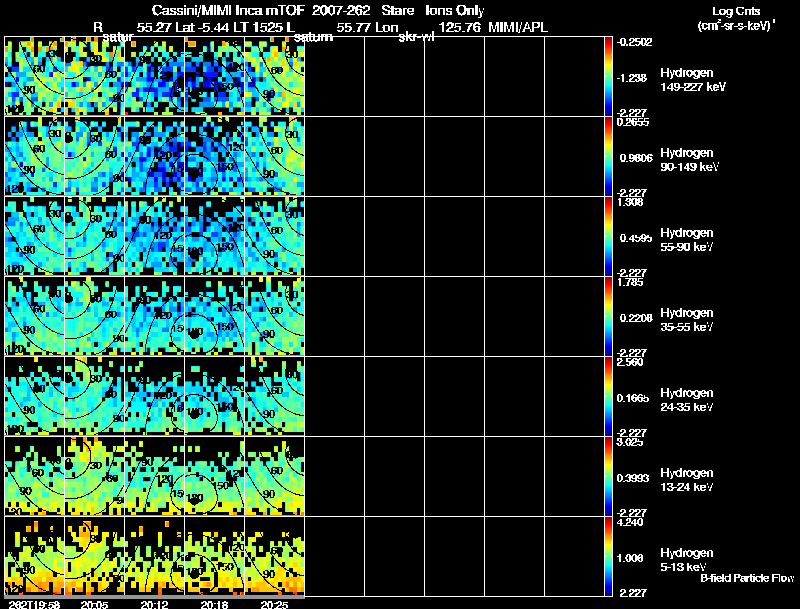Click the 262T19:58 start time label
800x609 pixels.
(31, 603)
